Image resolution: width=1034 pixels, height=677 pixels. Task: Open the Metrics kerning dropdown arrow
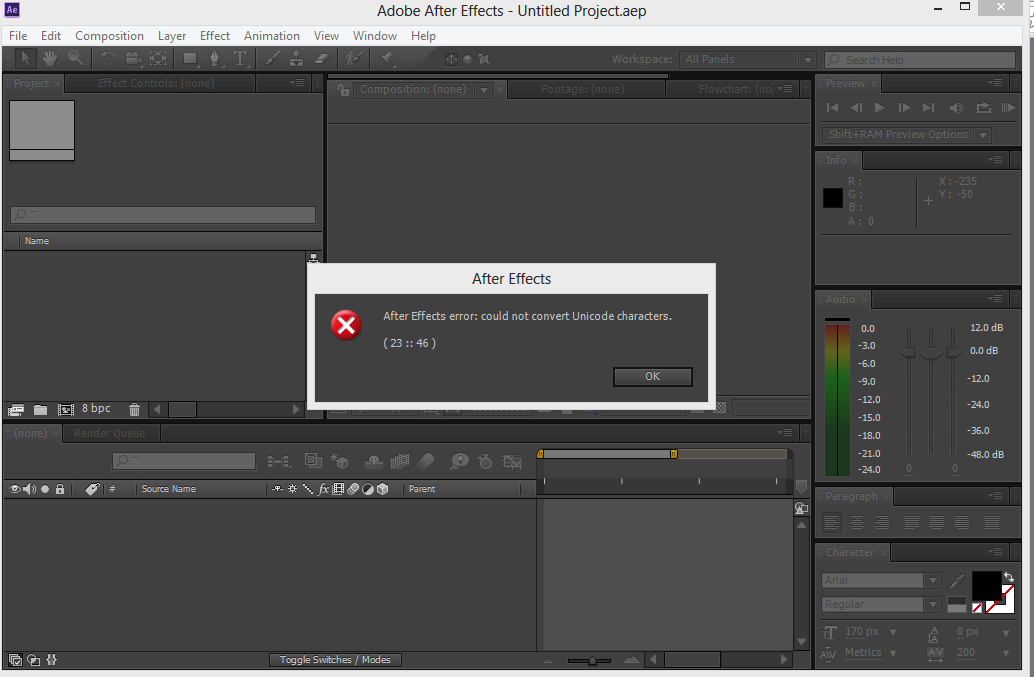tap(893, 653)
